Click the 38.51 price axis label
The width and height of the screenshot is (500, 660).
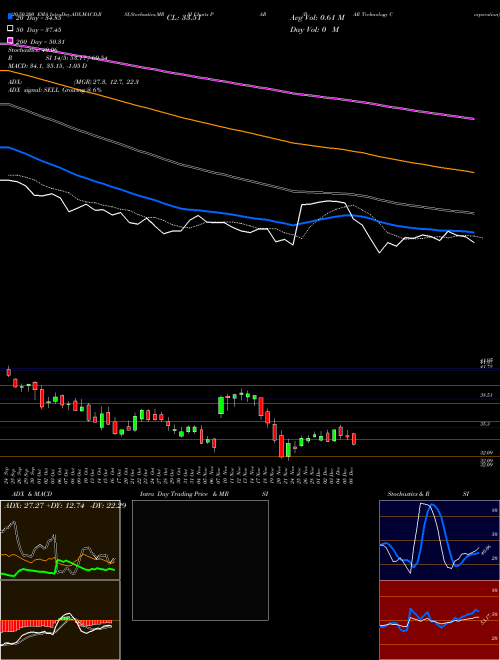486,395
